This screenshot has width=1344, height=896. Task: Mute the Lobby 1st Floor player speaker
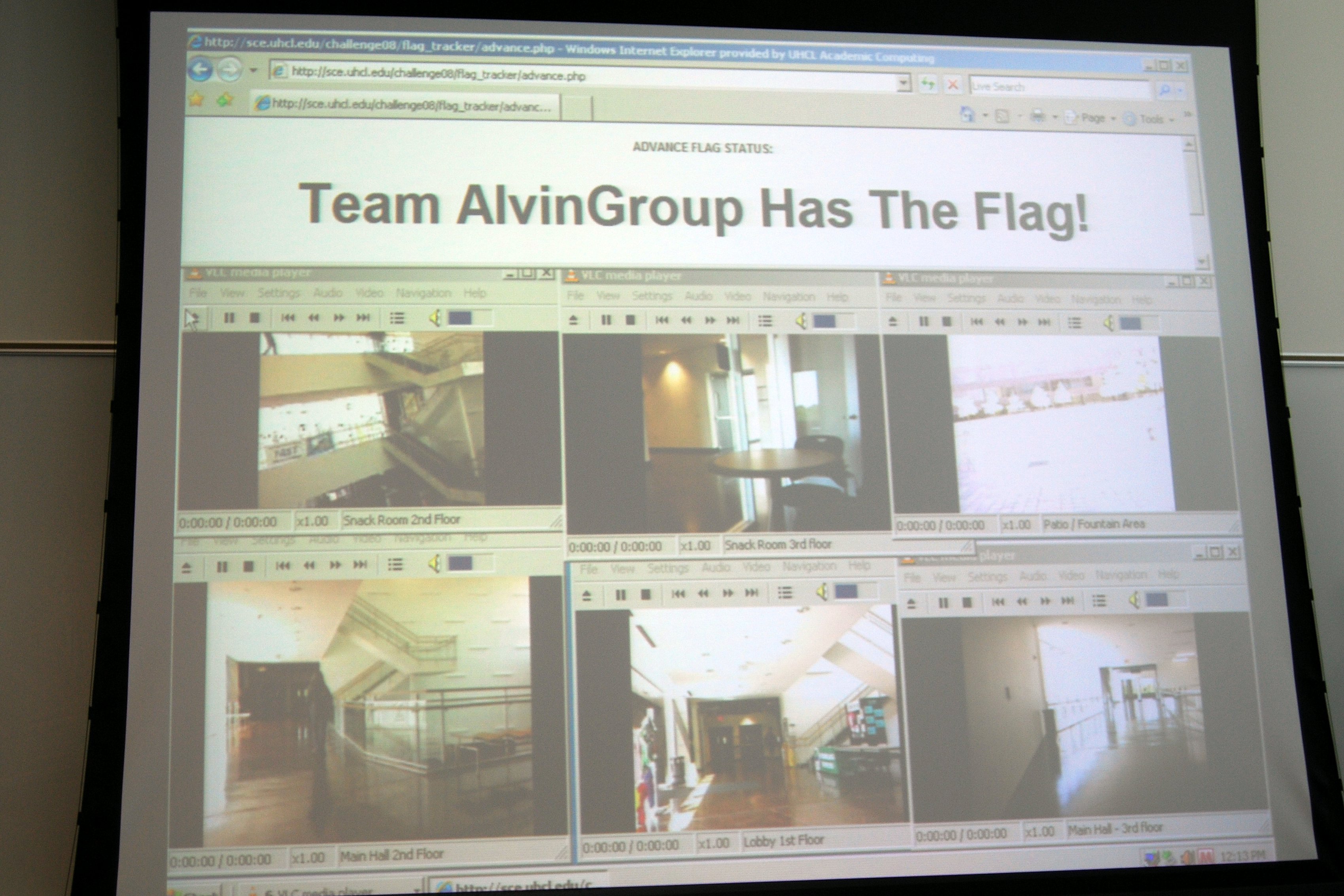point(822,592)
